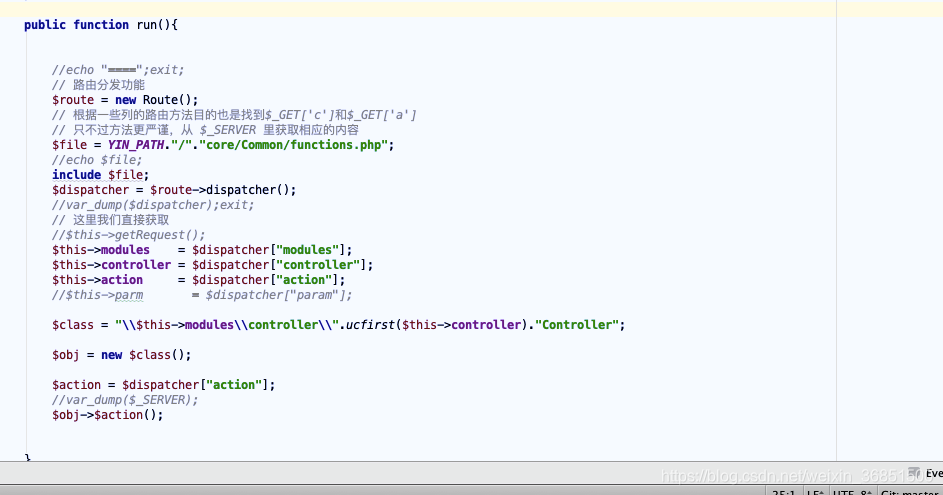Click the '// 路由分发功能' comment
The width and height of the screenshot is (943, 495).
98,85
